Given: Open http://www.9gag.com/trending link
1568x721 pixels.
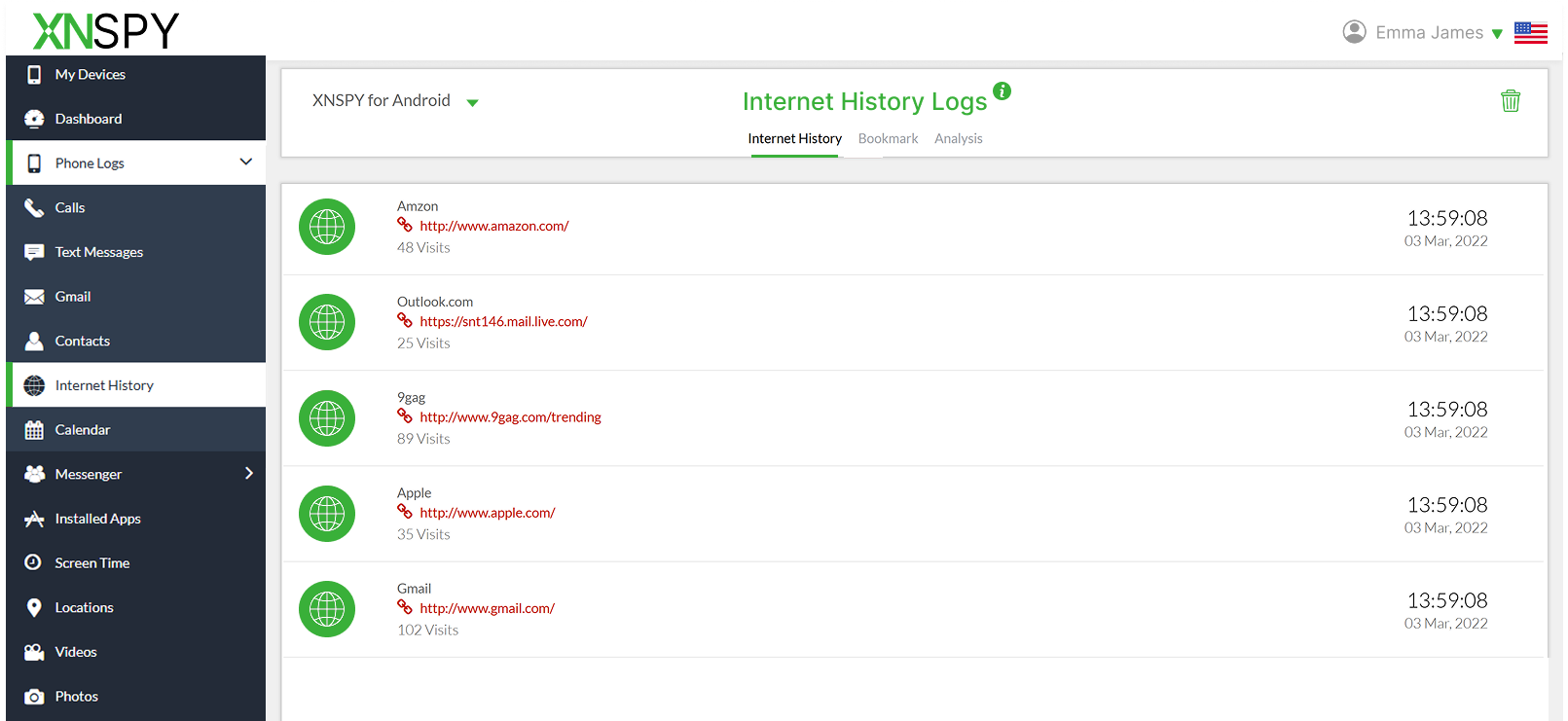Looking at the screenshot, I should [x=510, y=416].
